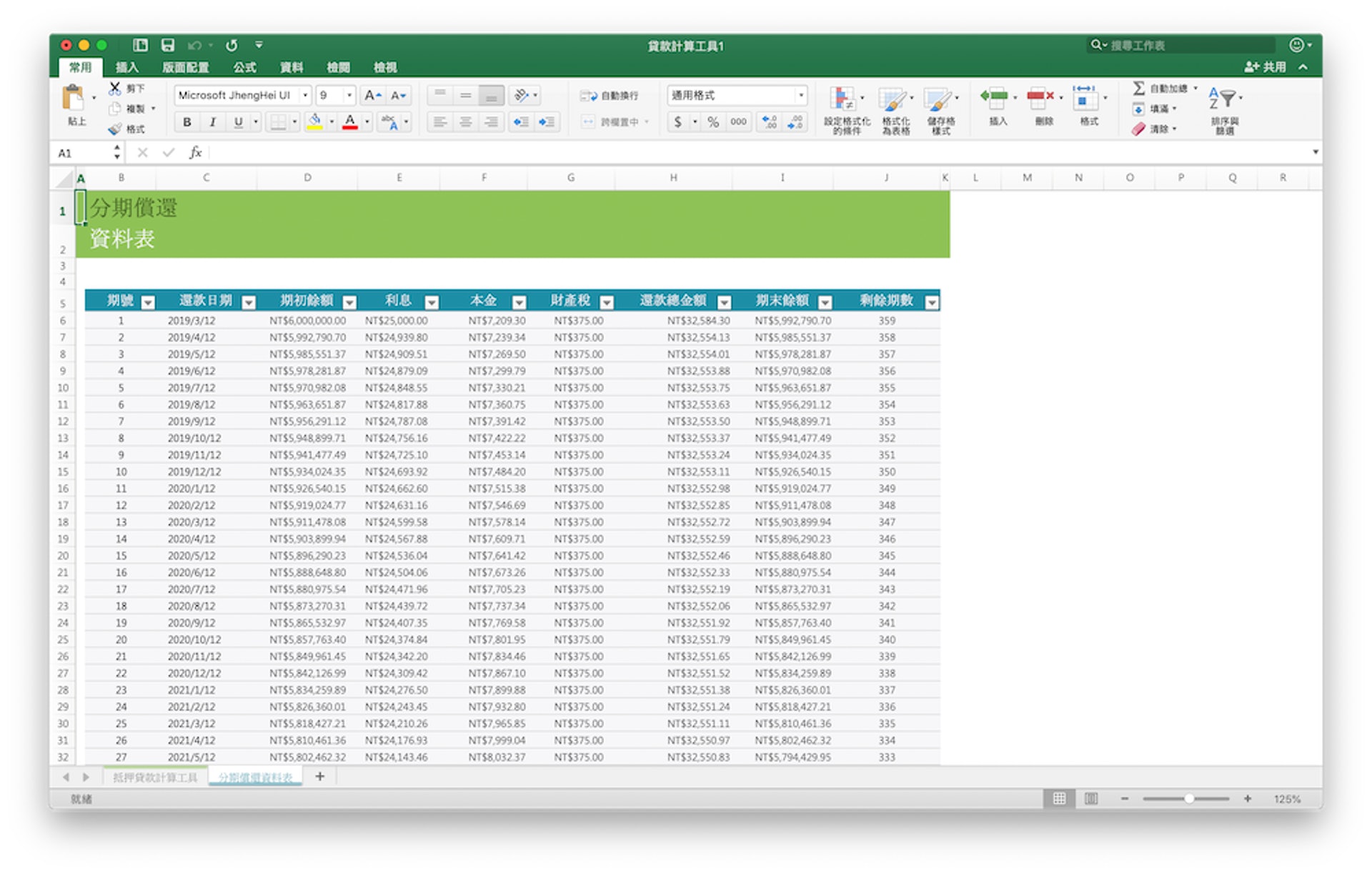Click the AutoSum sigma icon
This screenshot has height=874, width=1372.
click(1138, 88)
